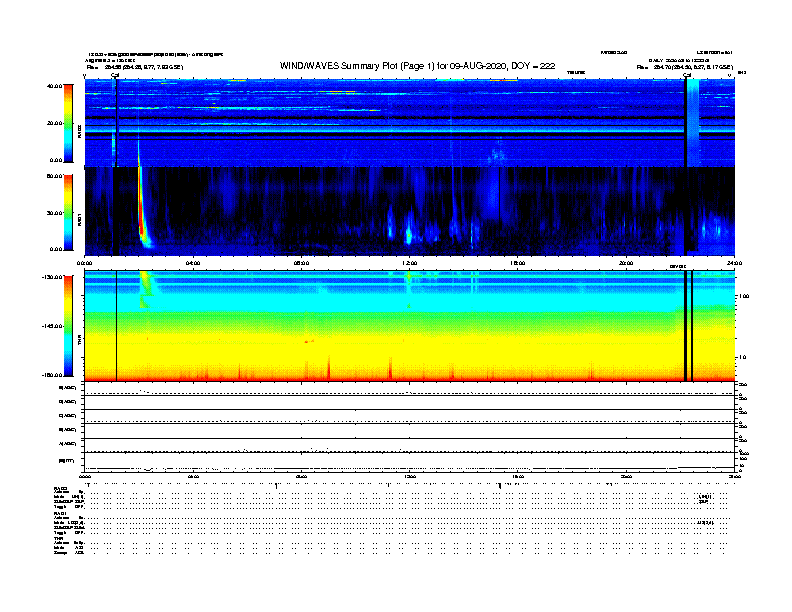Click the rotated RAD1 axis label

[80, 219]
